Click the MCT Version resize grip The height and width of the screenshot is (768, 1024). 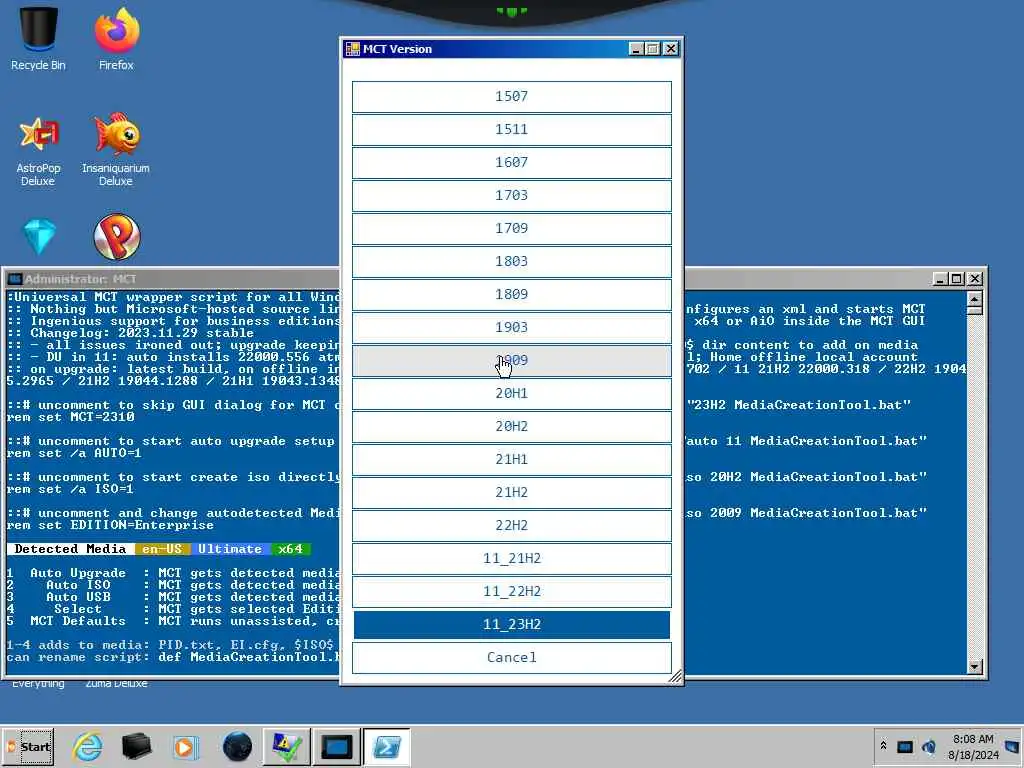[675, 677]
